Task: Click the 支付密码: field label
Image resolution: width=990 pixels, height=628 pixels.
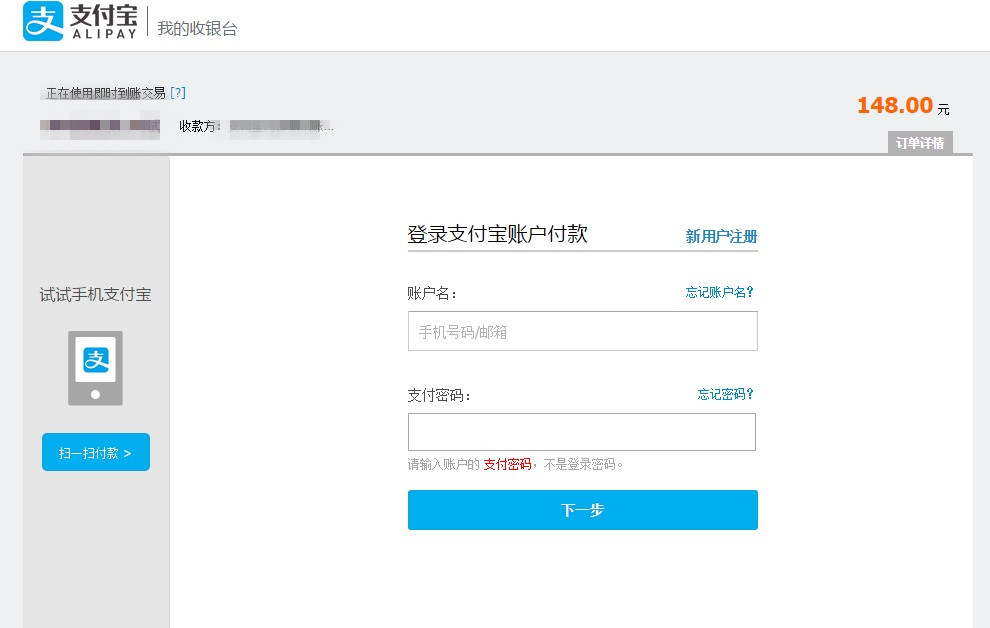Action: click(x=439, y=396)
